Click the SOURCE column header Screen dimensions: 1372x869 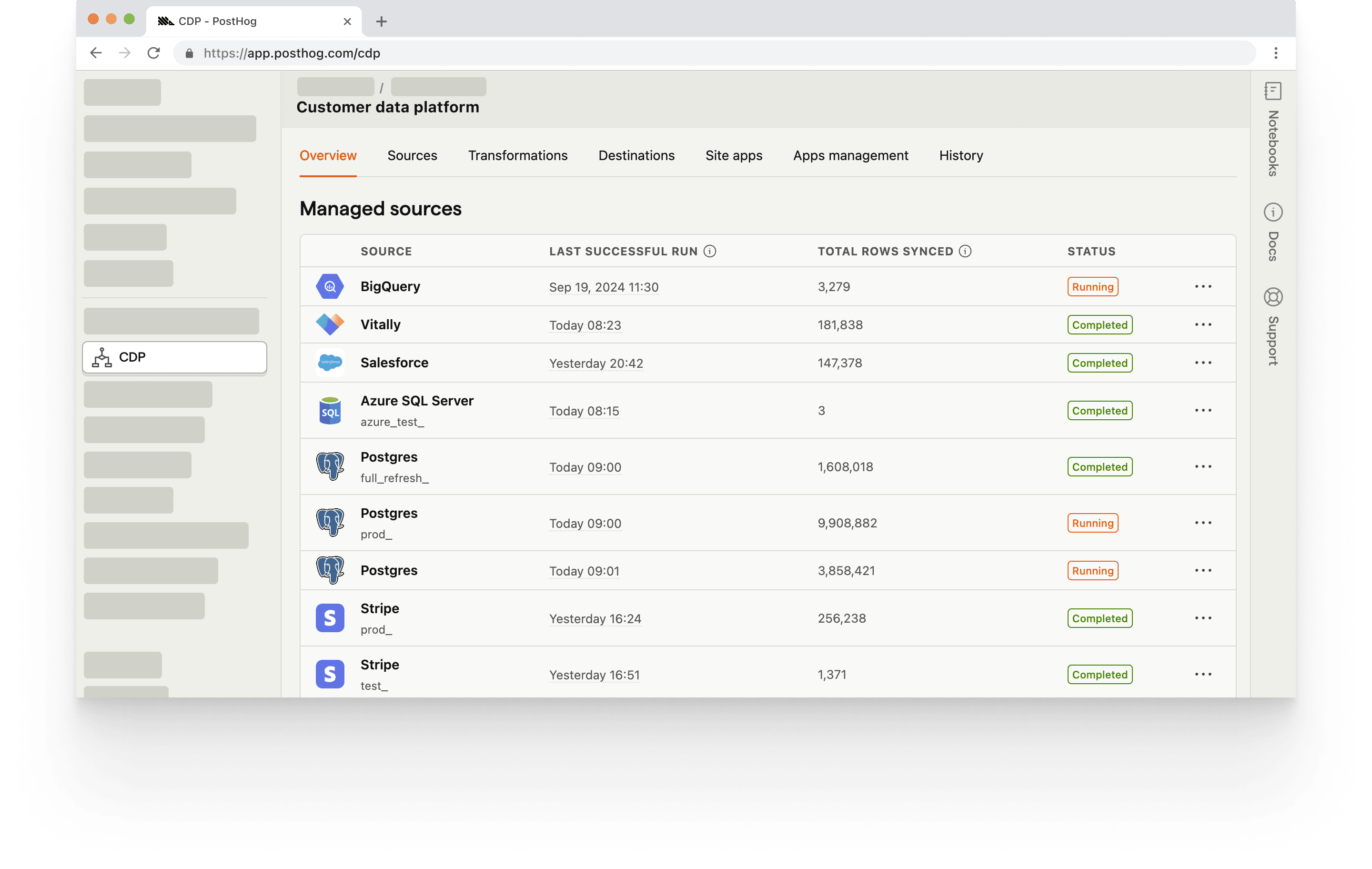click(x=386, y=251)
